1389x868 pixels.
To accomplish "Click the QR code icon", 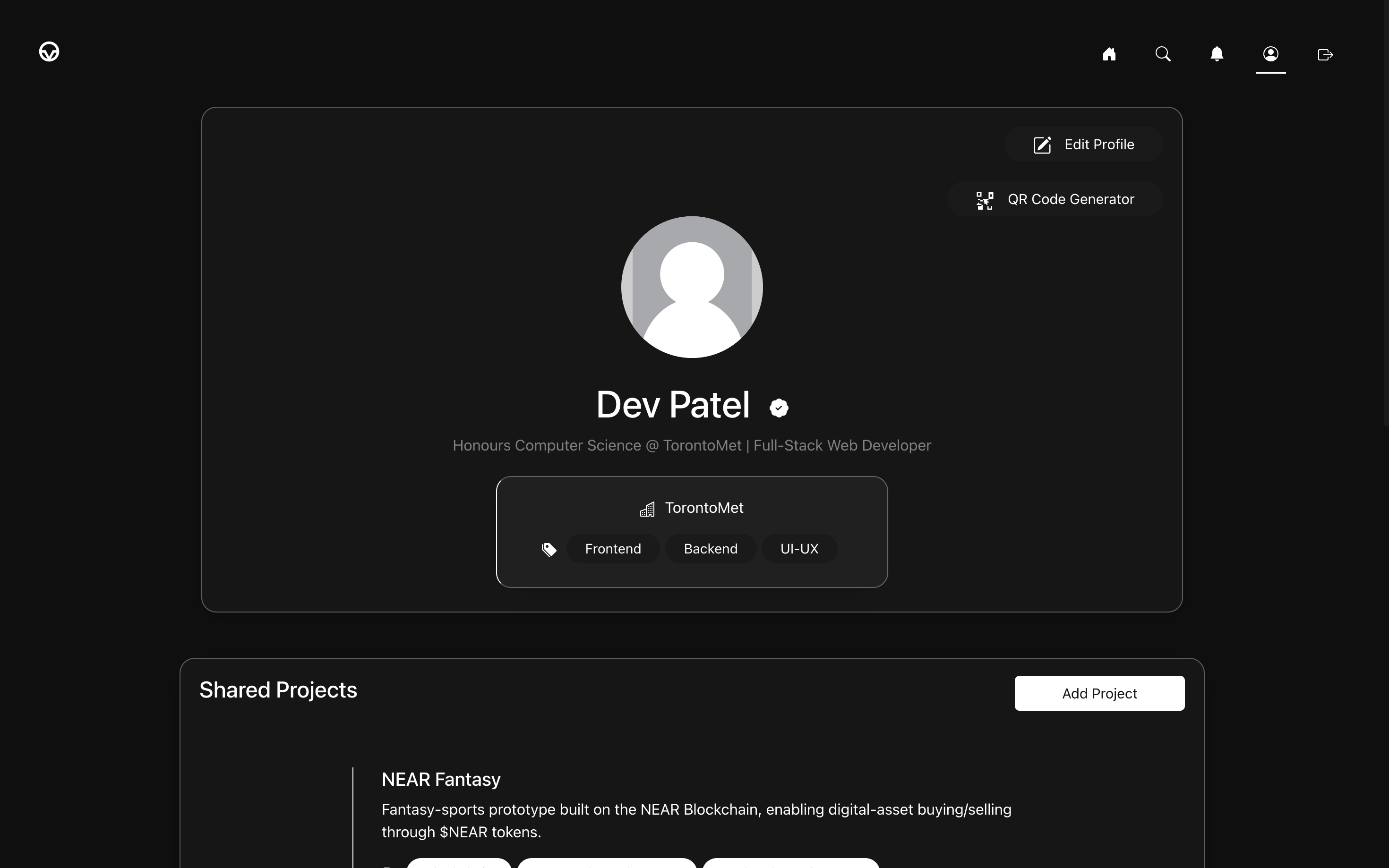I will (985, 200).
